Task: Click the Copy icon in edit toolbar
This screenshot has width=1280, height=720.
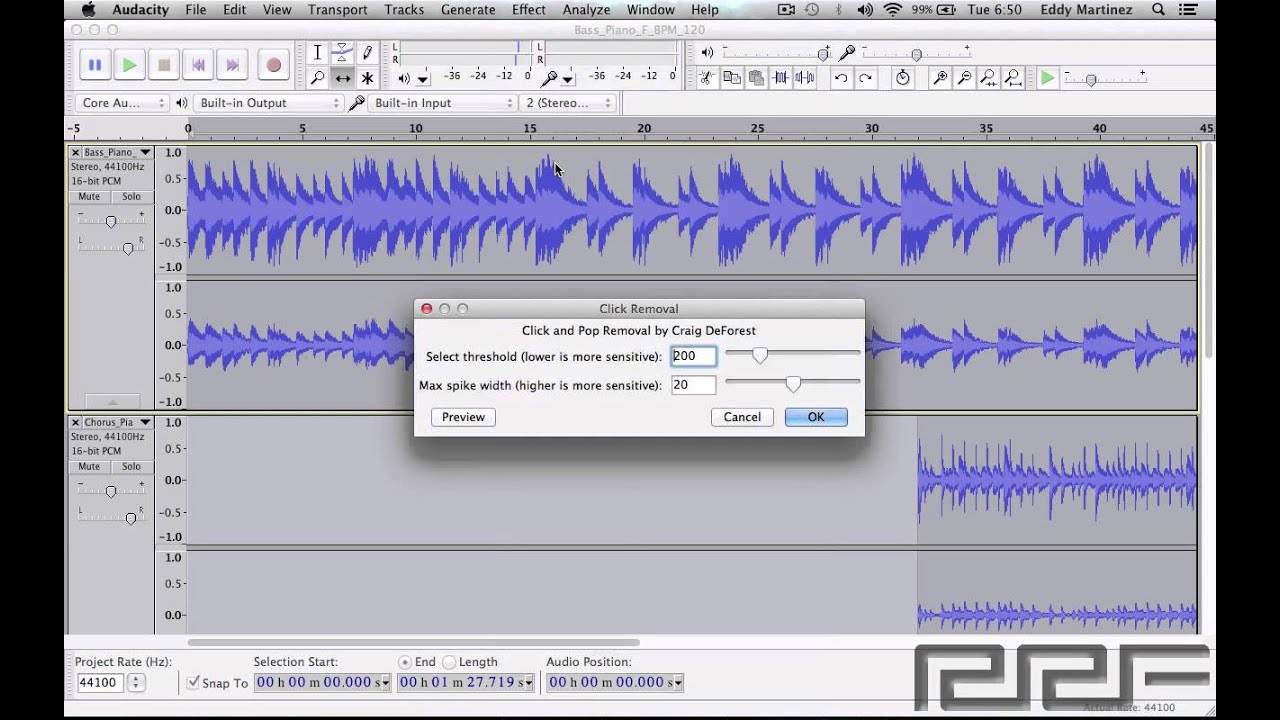Action: 732,78
